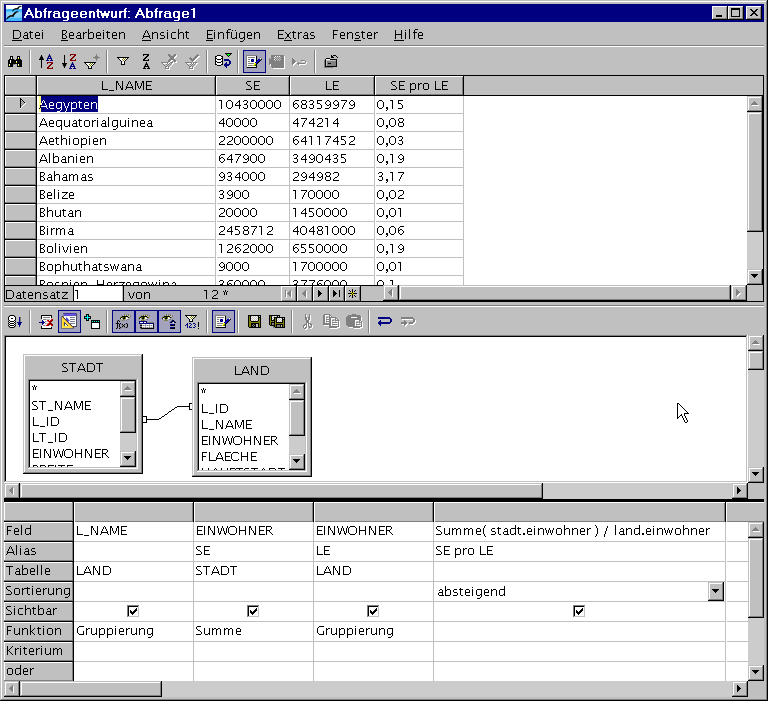Click the undo arrow icon
This screenshot has width=768, height=701.
(385, 322)
